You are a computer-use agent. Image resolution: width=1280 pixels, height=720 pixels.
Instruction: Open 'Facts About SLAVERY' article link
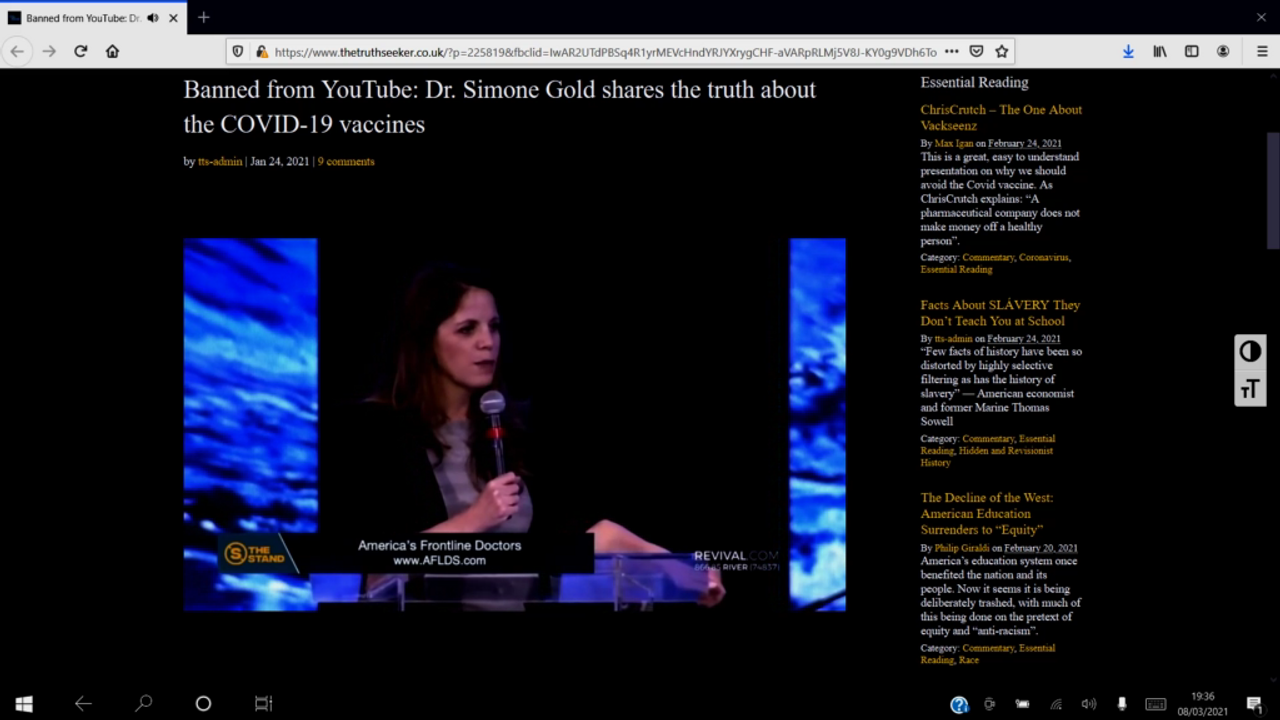click(1000, 312)
